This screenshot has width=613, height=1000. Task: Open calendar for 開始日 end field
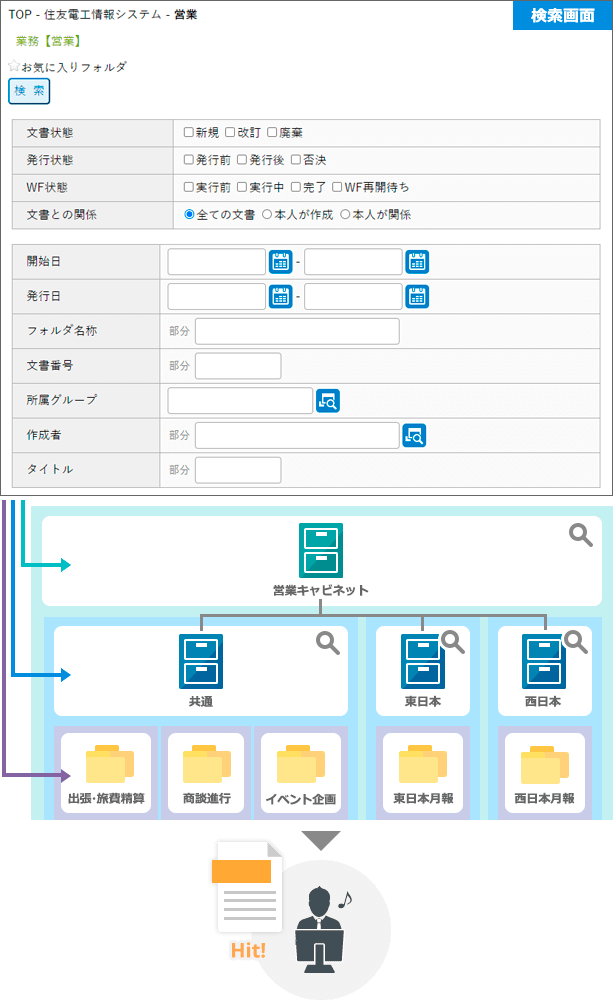coord(417,261)
